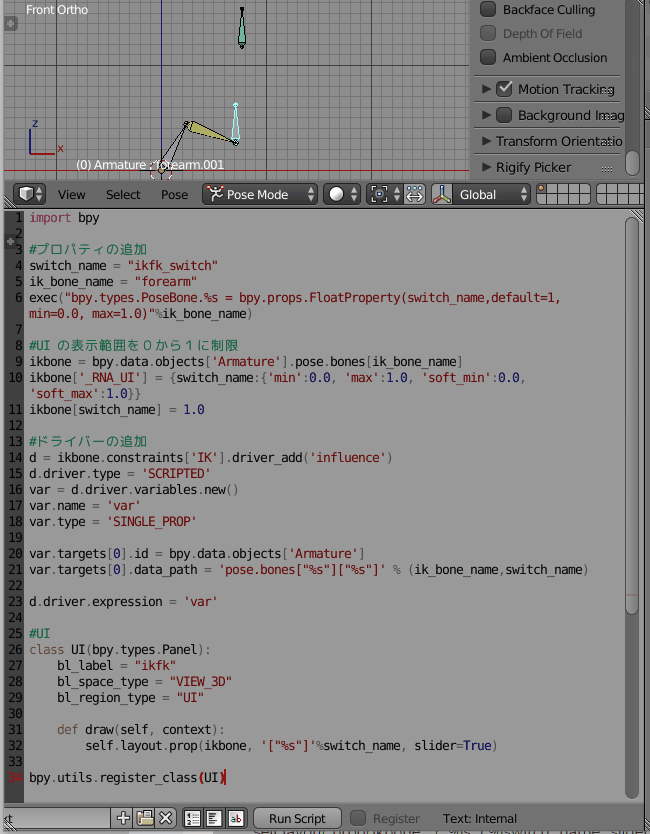Click the Motion Tracking panel grip dots
The image size is (650, 834).
(607, 90)
